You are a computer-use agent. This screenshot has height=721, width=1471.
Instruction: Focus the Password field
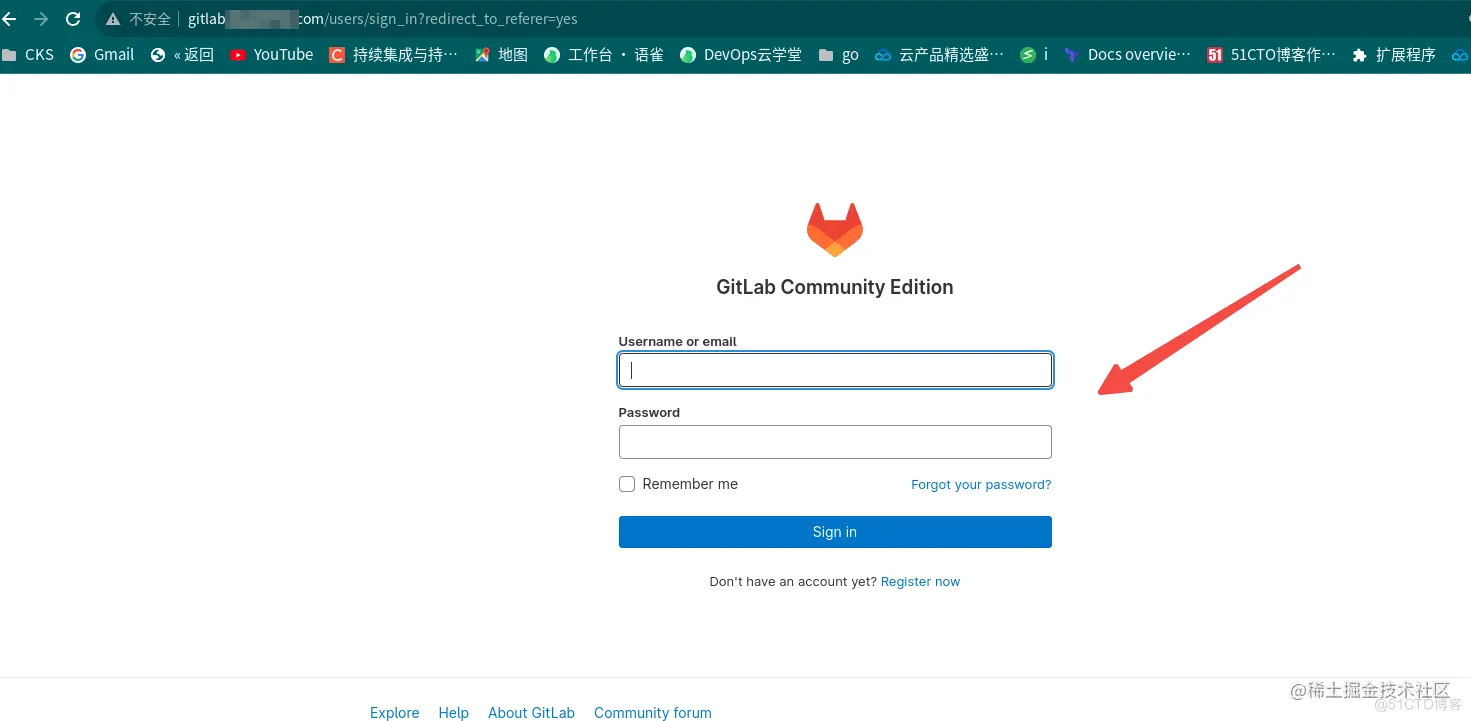[x=835, y=441]
